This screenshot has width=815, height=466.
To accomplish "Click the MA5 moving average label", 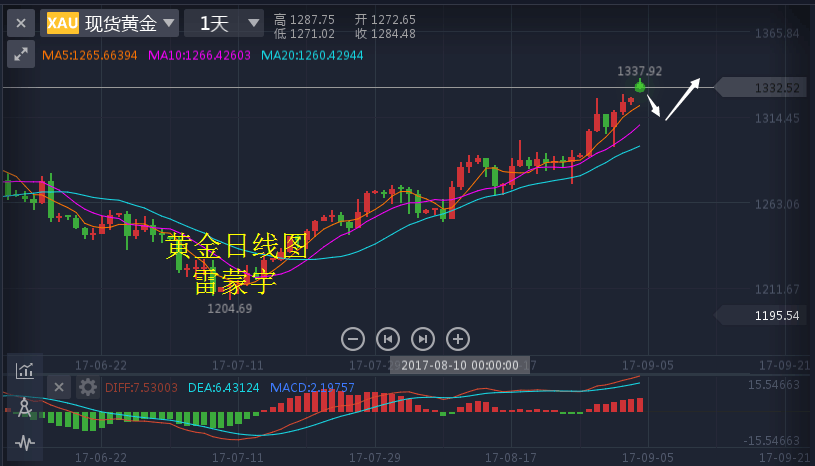I will 90,54.
